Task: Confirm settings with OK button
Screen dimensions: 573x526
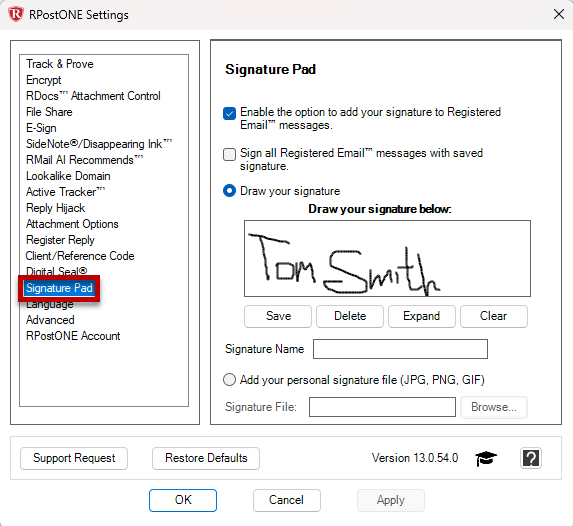Action: coord(183,500)
